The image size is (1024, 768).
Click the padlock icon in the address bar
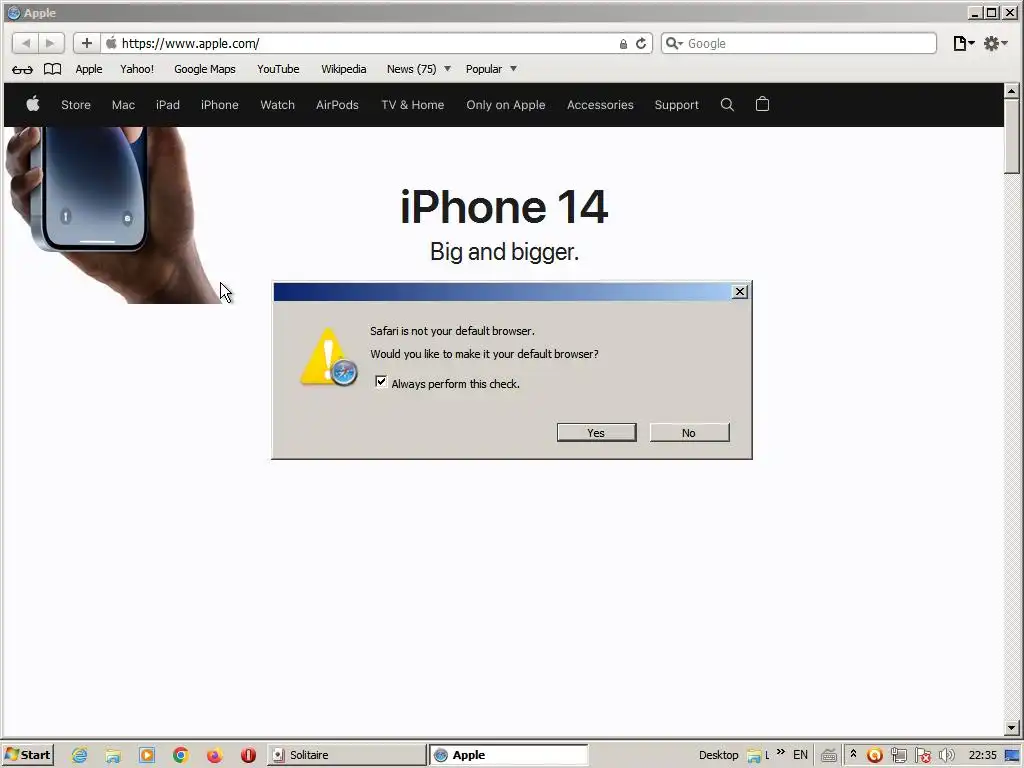click(x=623, y=44)
